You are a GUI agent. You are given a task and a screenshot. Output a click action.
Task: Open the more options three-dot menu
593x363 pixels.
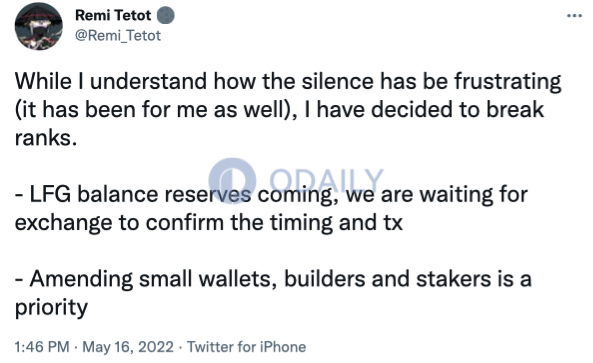pyautogui.click(x=574, y=16)
